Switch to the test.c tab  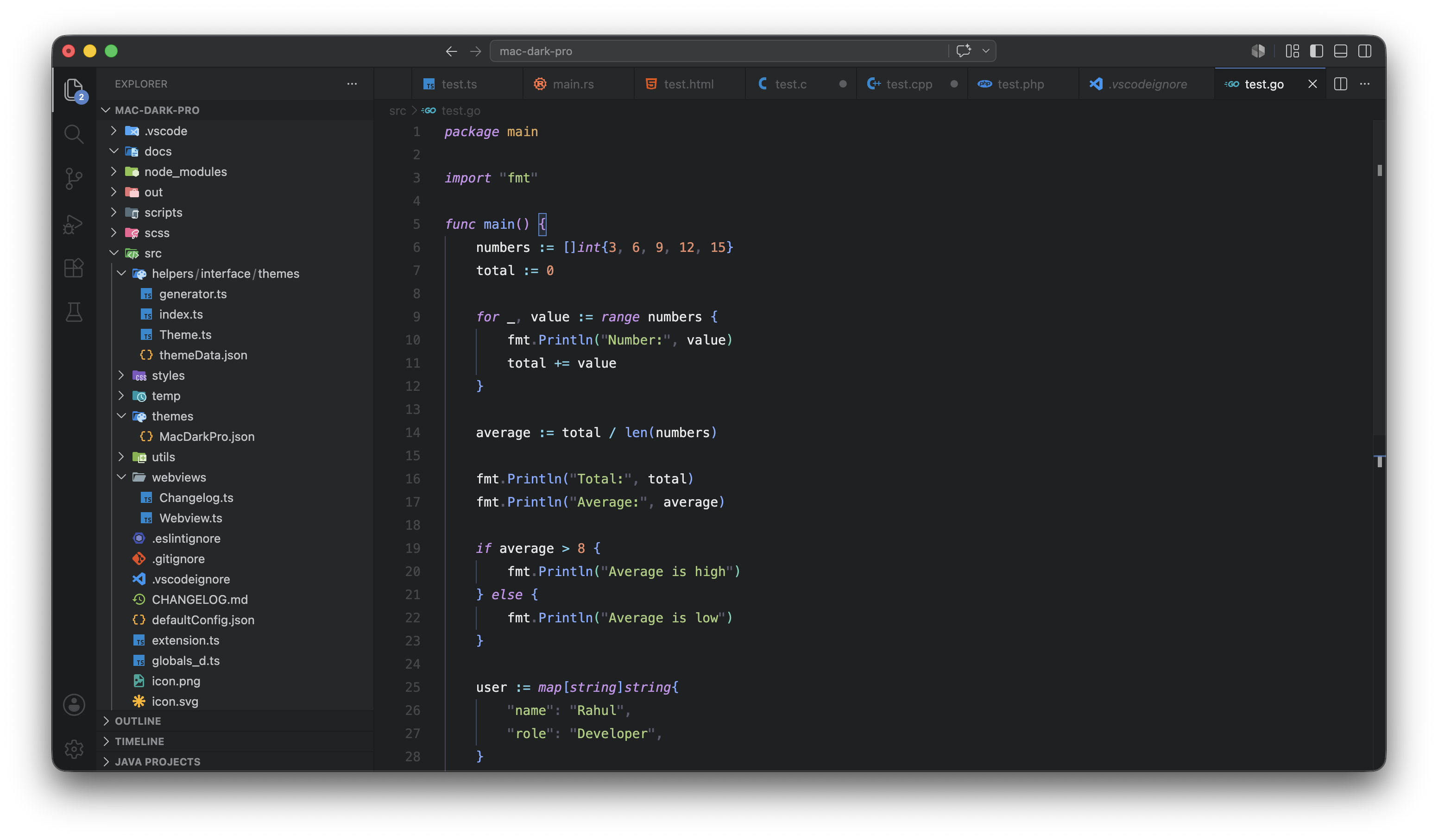pyautogui.click(x=801, y=84)
